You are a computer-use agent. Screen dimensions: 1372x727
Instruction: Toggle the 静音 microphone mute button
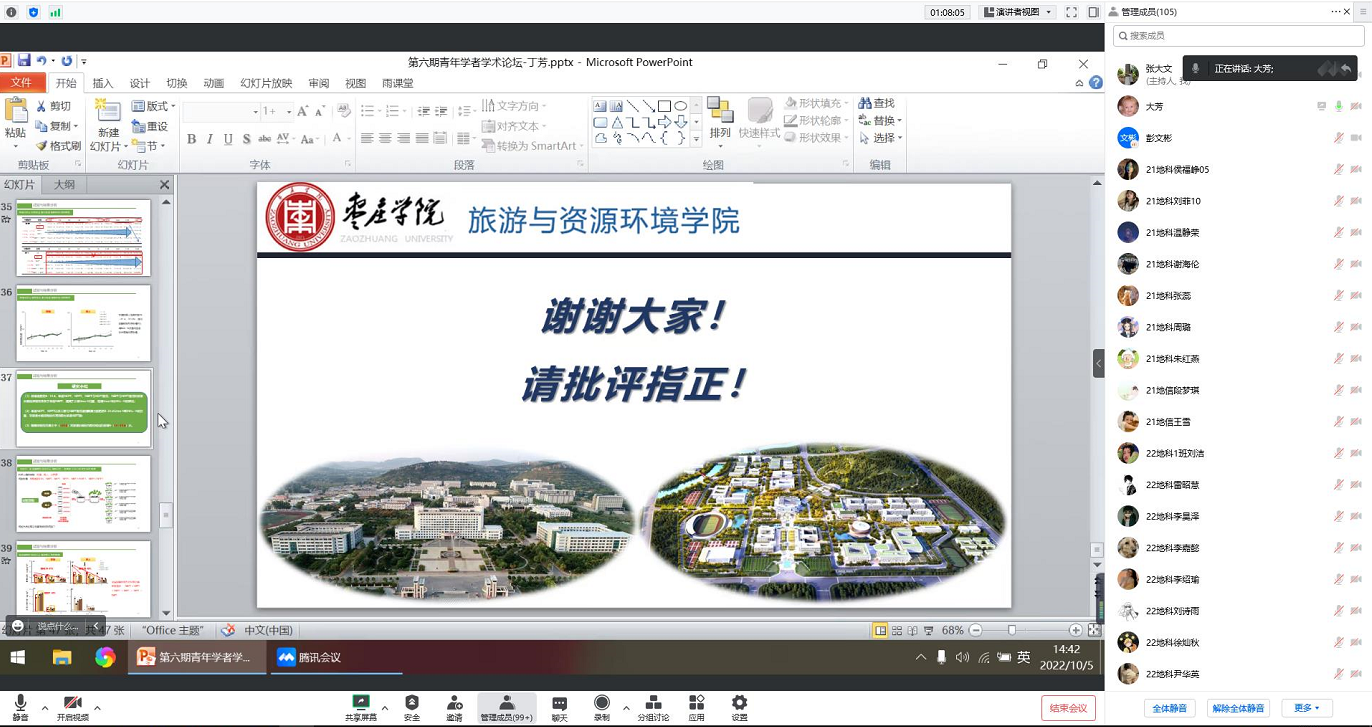(x=20, y=707)
